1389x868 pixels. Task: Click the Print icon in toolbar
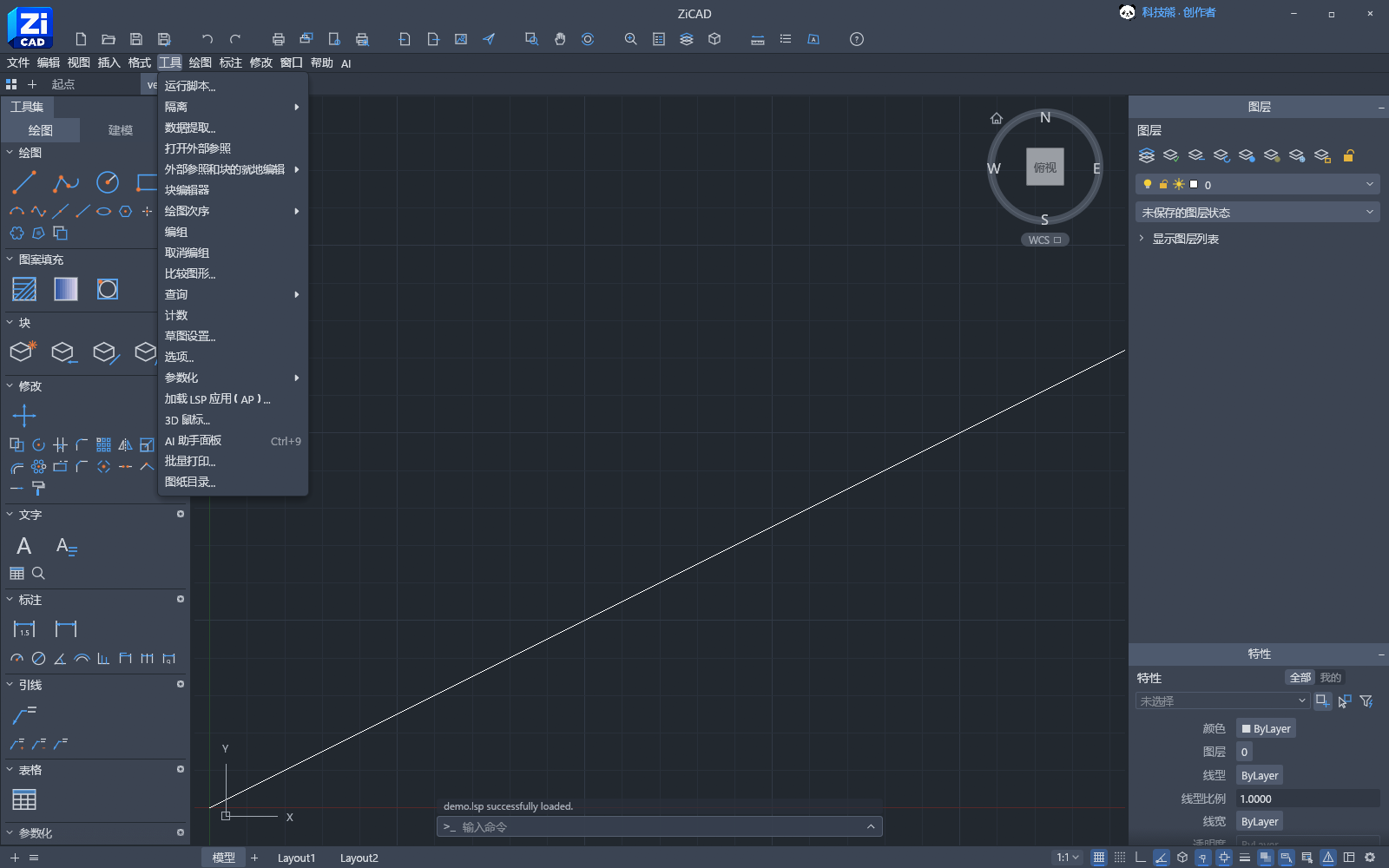(x=278, y=39)
